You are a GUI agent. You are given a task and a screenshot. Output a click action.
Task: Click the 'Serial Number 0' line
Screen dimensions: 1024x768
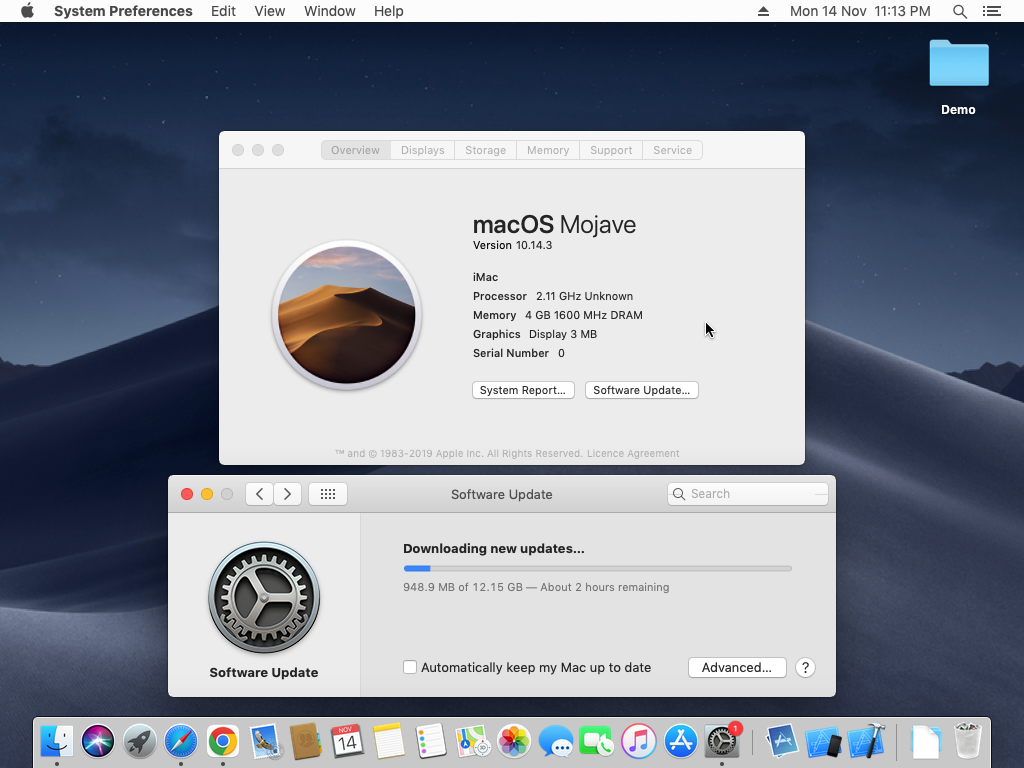(519, 353)
